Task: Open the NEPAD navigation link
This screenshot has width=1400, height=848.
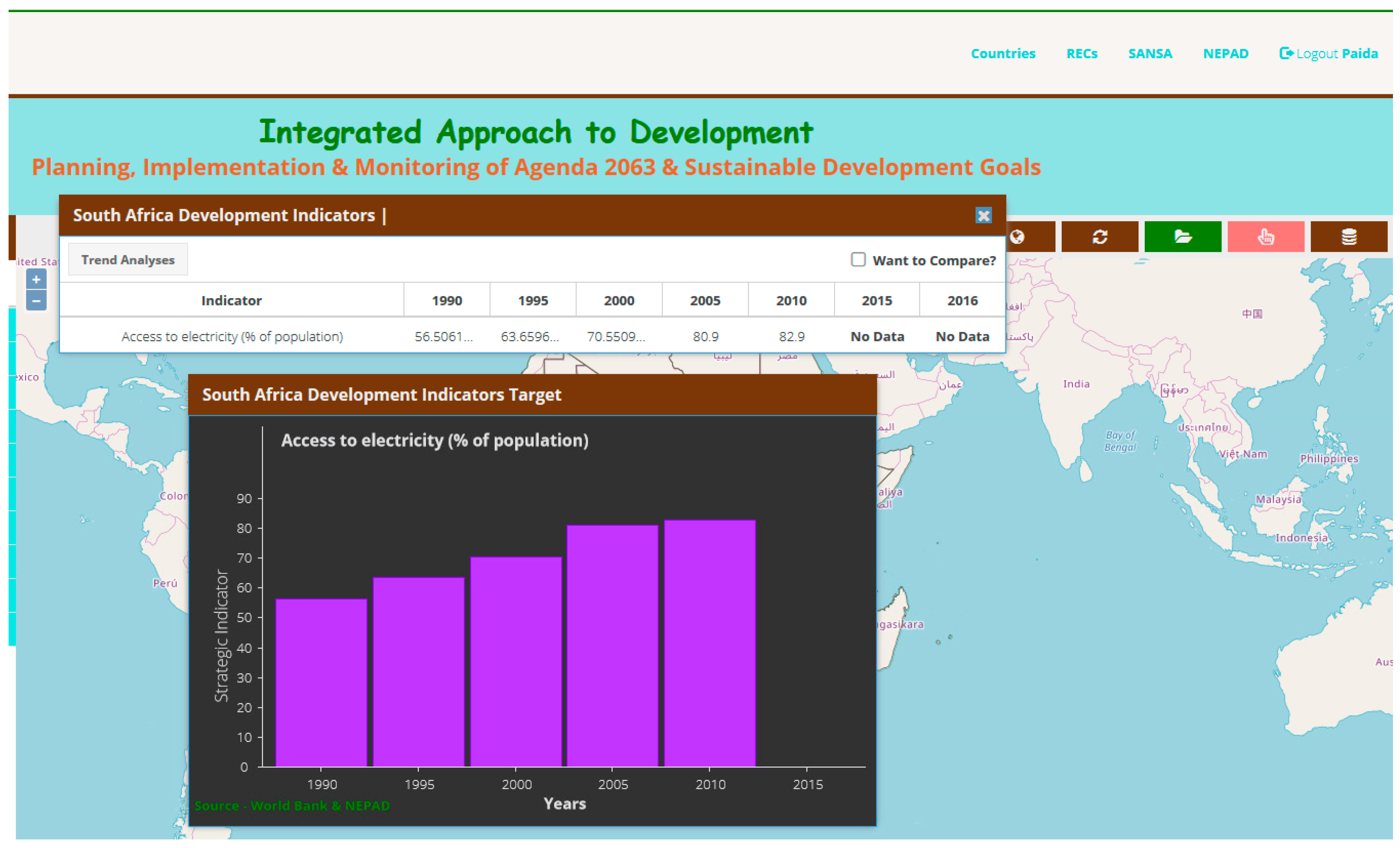Action: [x=1225, y=53]
